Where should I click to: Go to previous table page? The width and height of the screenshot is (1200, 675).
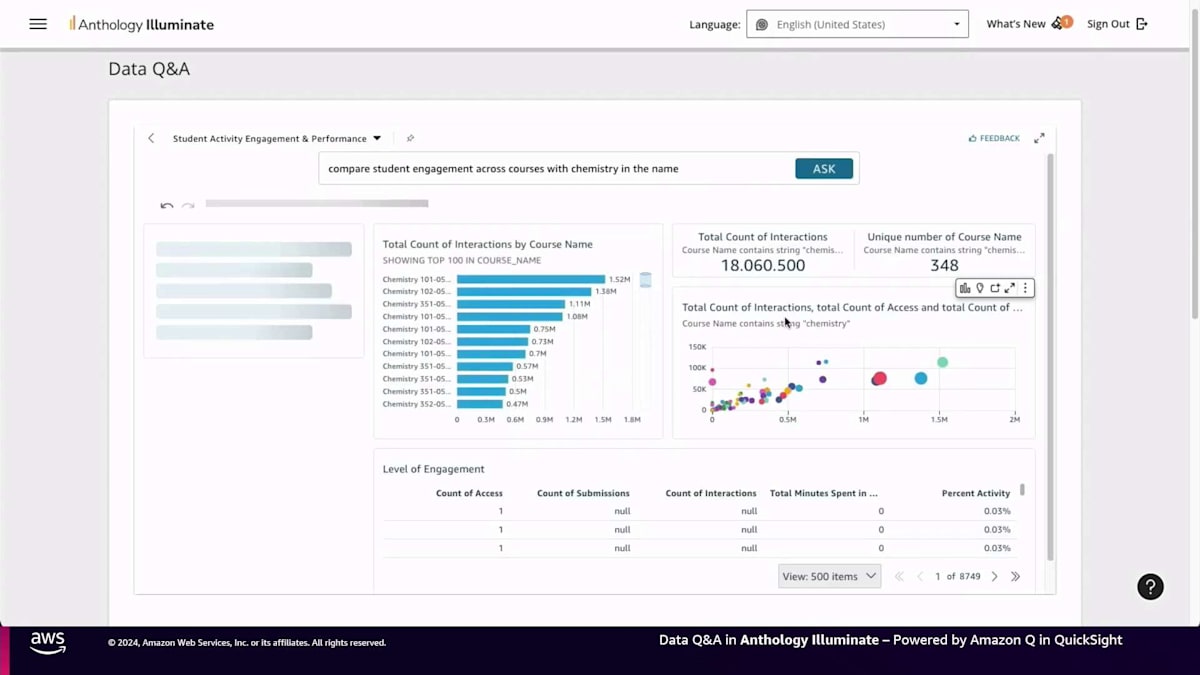tap(920, 577)
